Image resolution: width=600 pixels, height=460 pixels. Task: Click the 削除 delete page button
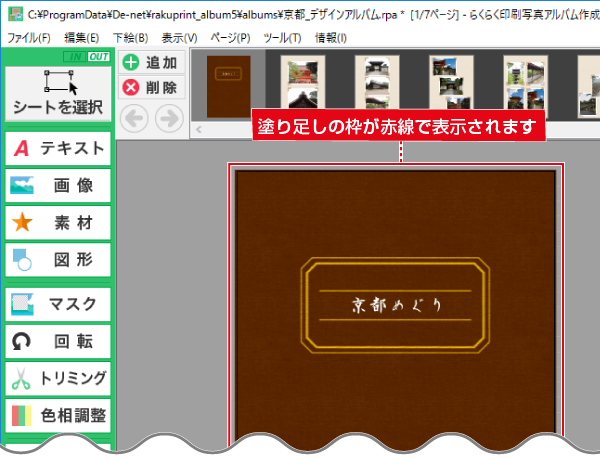[x=152, y=88]
